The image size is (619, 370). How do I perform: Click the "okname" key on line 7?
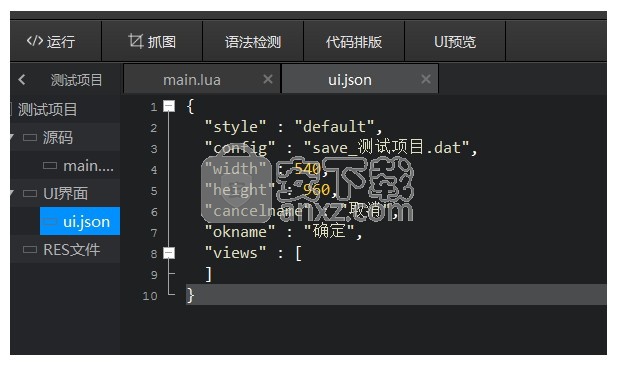[240, 232]
